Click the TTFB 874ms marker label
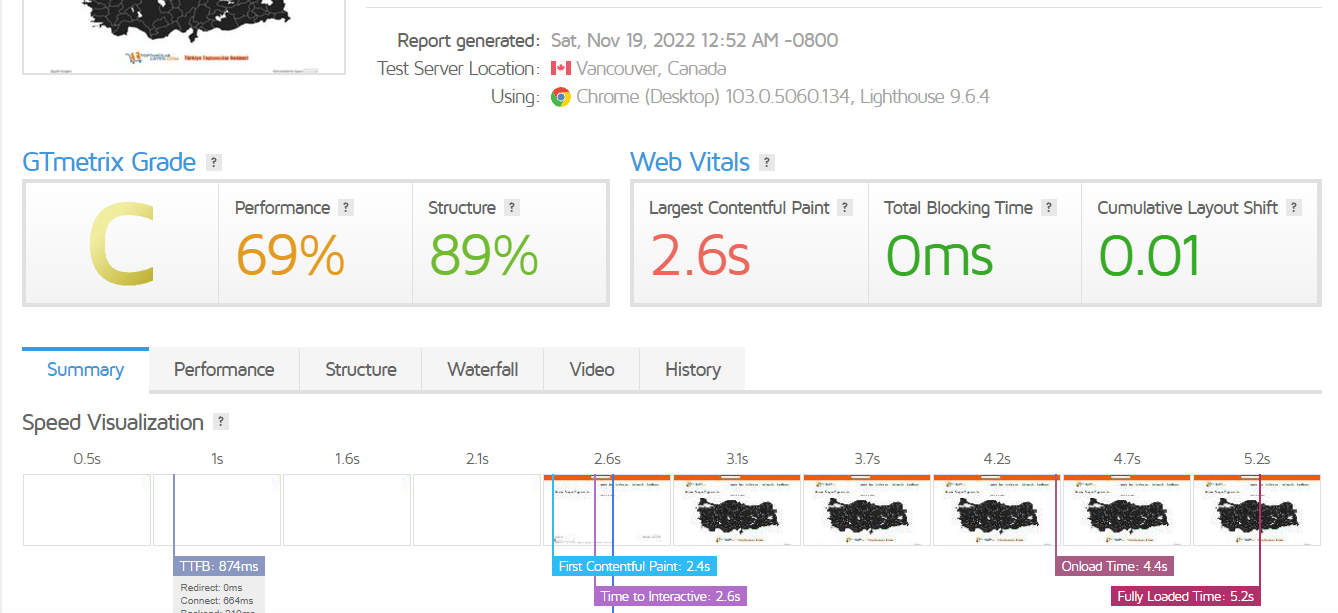This screenshot has width=1338, height=613. tap(219, 566)
